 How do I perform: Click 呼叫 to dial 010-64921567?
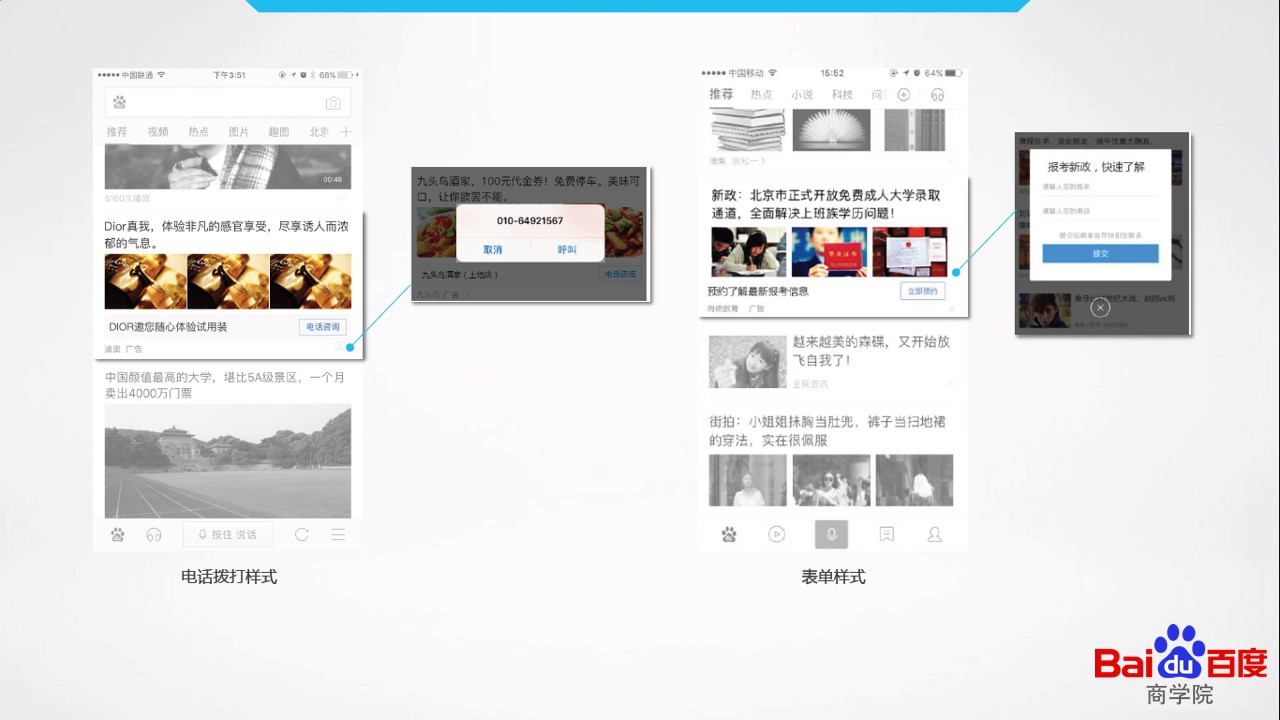(567, 250)
